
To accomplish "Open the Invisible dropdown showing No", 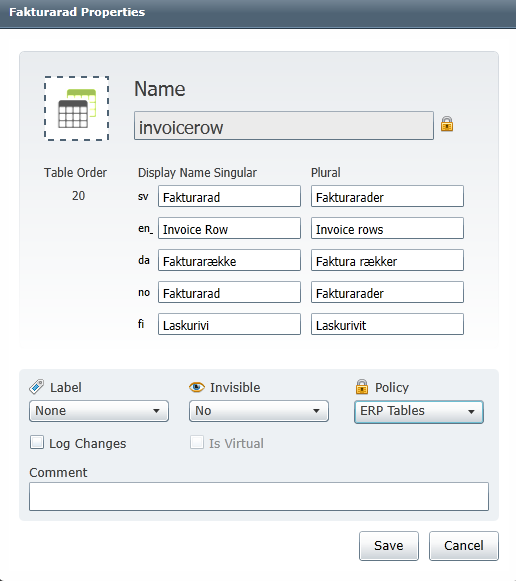I will [x=259, y=411].
